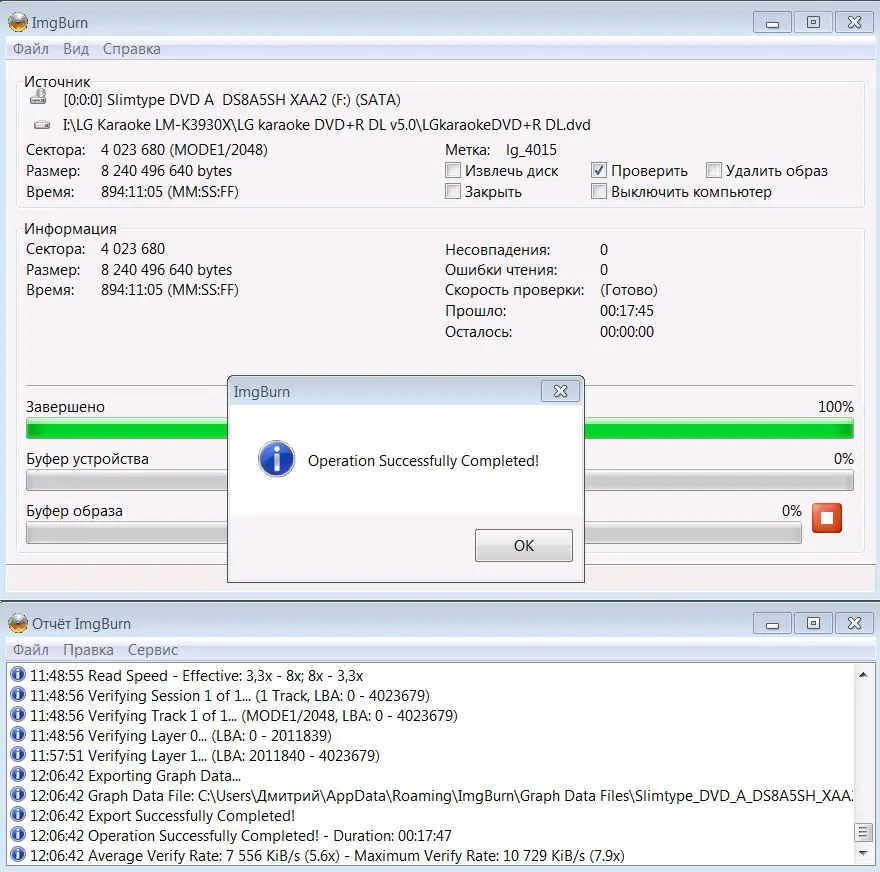Image resolution: width=880 pixels, height=872 pixels.
Task: Click the info icon on the Read Speed log line
Action: tap(18, 674)
